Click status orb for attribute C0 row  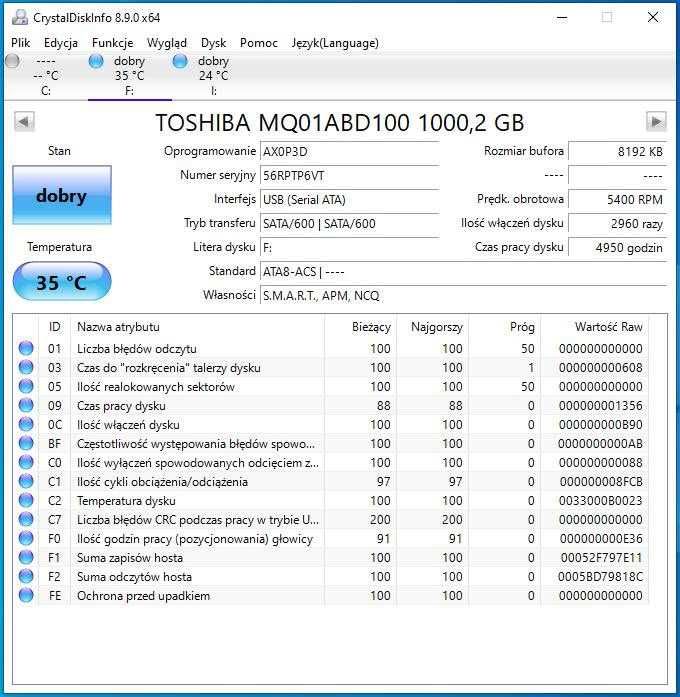26,462
